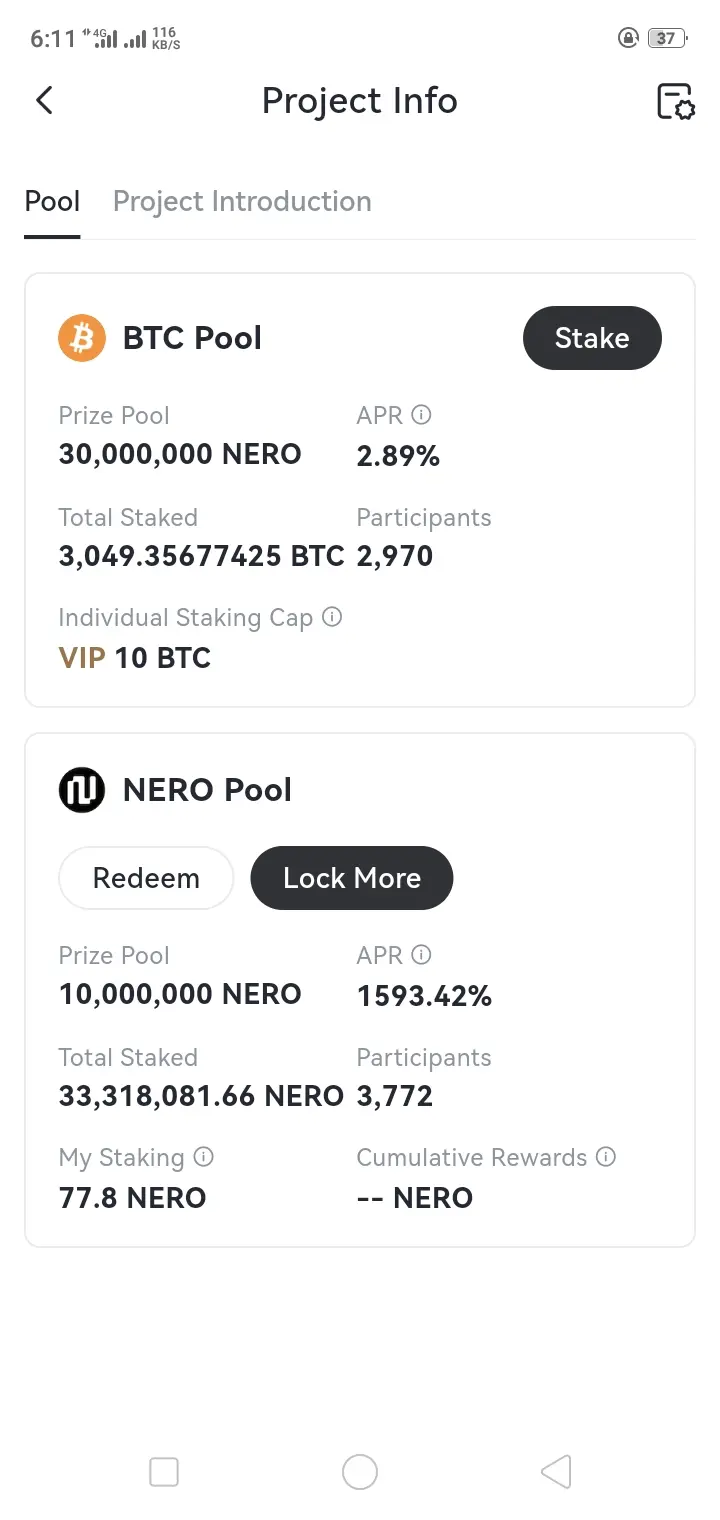Switch to the Pool tab

(52, 202)
